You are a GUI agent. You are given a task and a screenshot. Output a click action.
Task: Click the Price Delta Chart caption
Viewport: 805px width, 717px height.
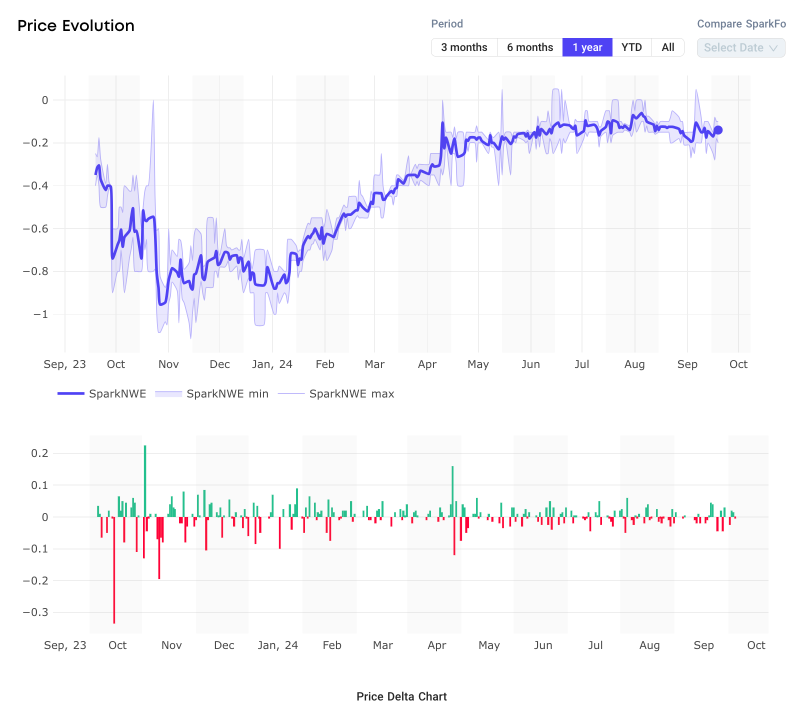click(x=401, y=696)
